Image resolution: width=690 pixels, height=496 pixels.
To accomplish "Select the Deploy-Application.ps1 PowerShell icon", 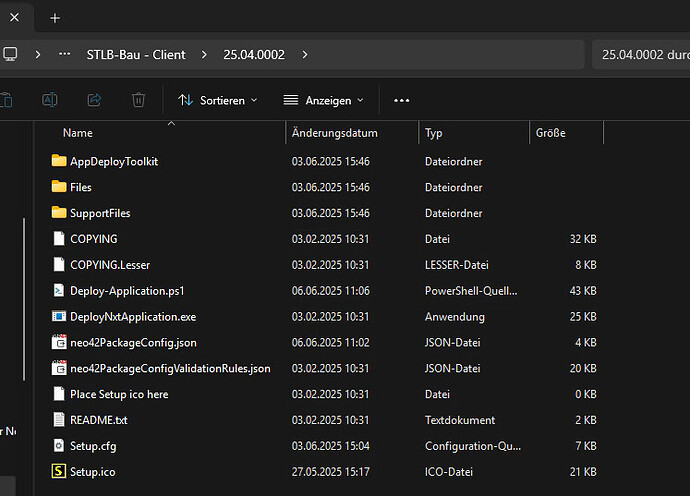I will 59,290.
